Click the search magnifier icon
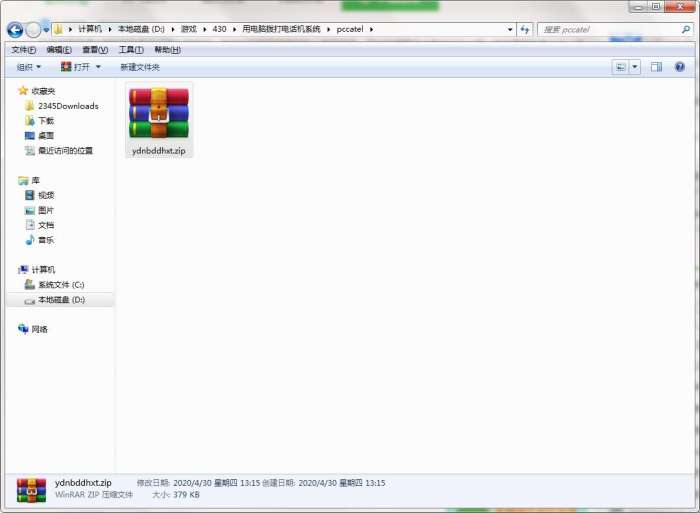 [x=686, y=29]
